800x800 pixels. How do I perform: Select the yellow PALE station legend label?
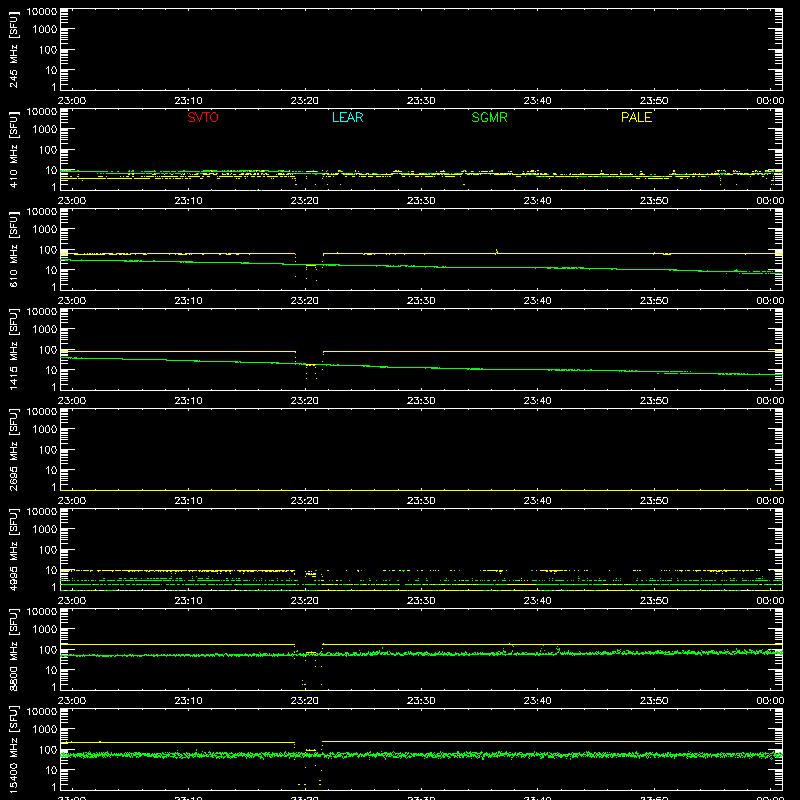click(636, 117)
